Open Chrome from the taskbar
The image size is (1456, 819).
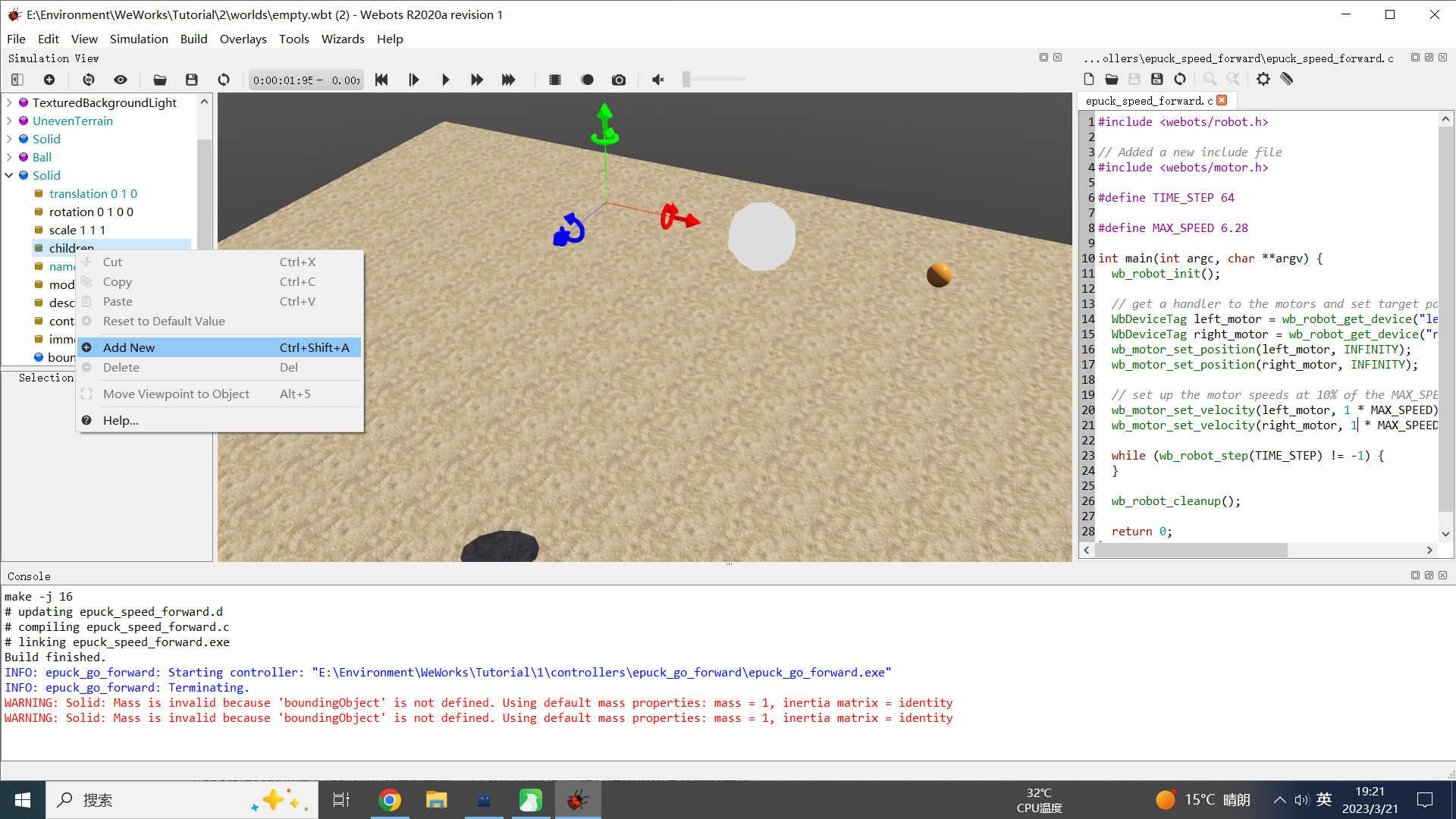click(390, 800)
